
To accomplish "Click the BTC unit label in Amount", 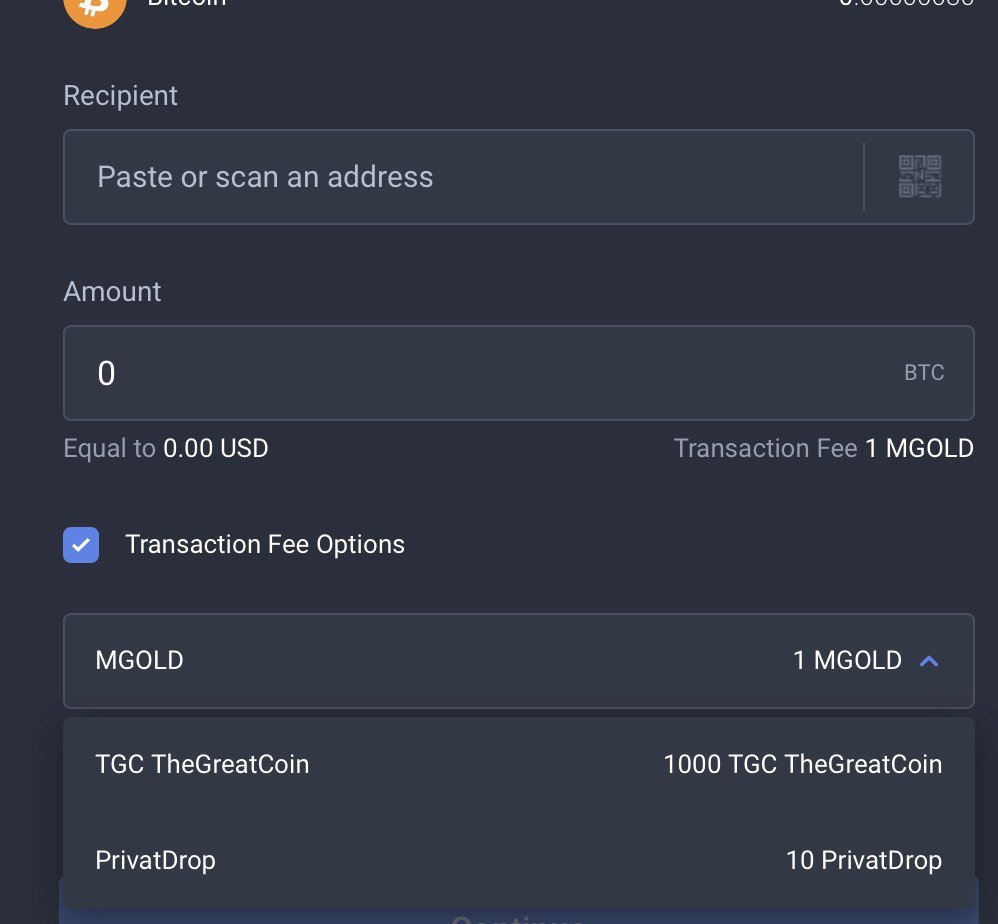I will tap(924, 372).
